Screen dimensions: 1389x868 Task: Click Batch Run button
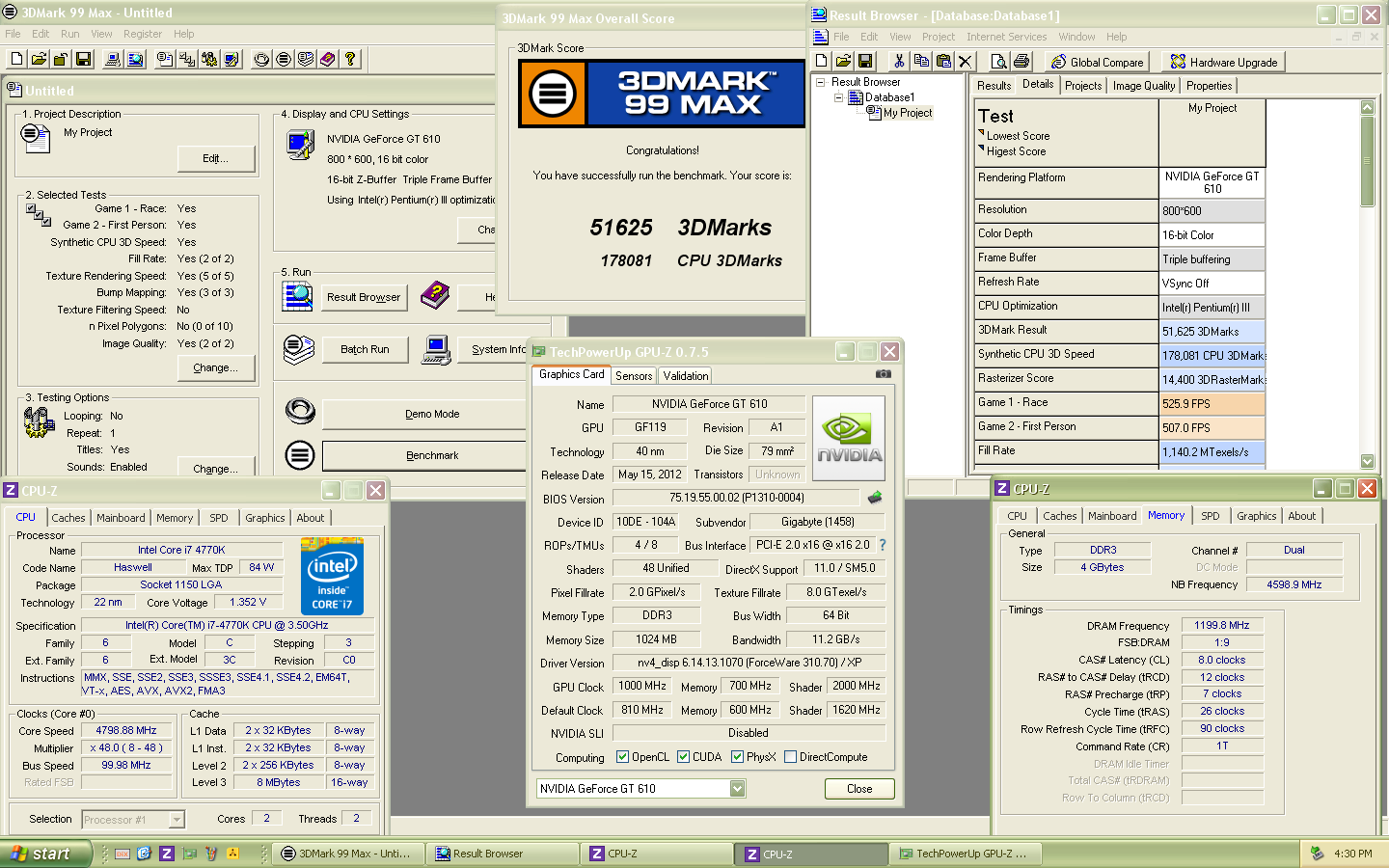(365, 349)
